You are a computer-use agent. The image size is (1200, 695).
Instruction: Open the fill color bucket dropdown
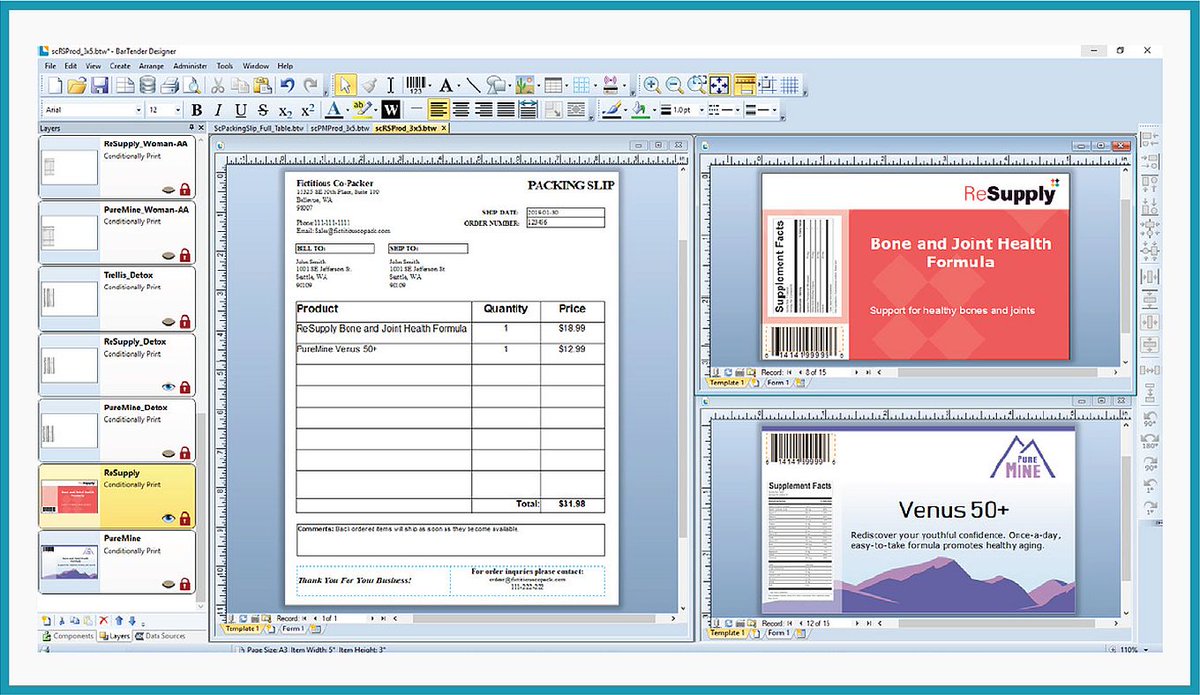654,110
